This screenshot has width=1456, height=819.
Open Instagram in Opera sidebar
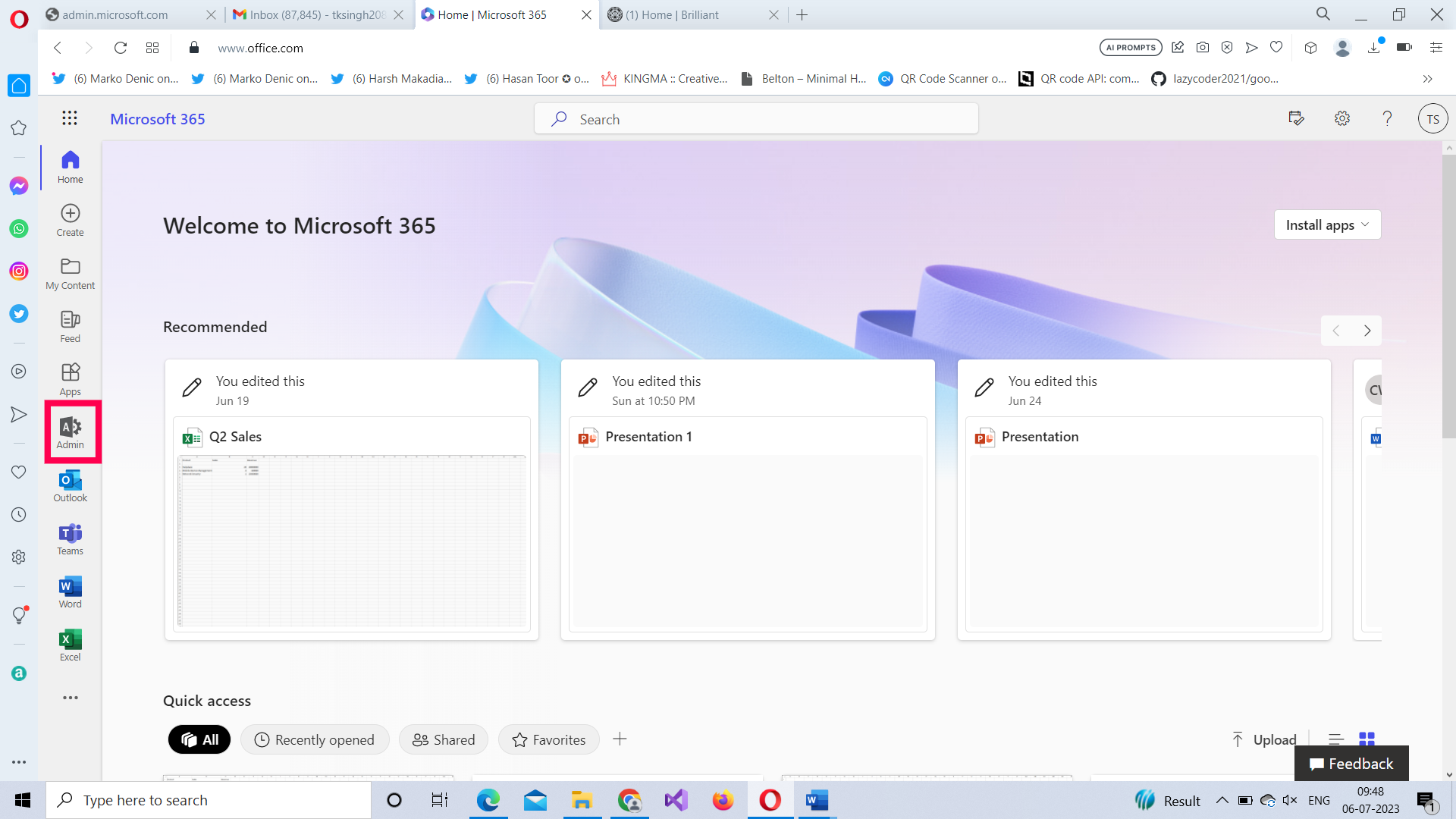[19, 271]
